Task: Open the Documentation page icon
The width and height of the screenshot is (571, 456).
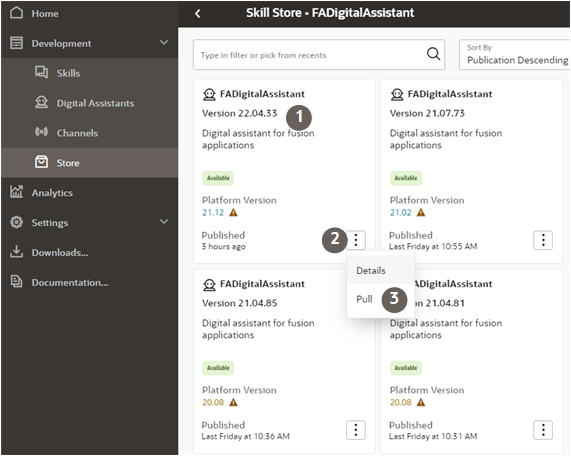Action: (16, 282)
